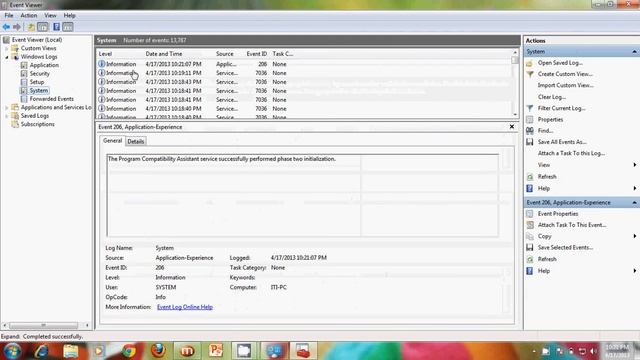Select the Windows Logs folder
Image resolution: width=640 pixels, height=360 pixels.
click(x=39, y=57)
